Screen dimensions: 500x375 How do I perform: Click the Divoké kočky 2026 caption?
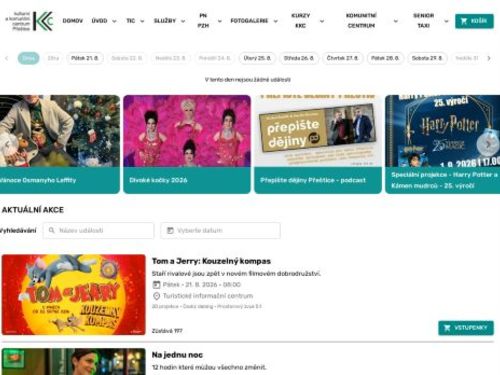[158, 180]
